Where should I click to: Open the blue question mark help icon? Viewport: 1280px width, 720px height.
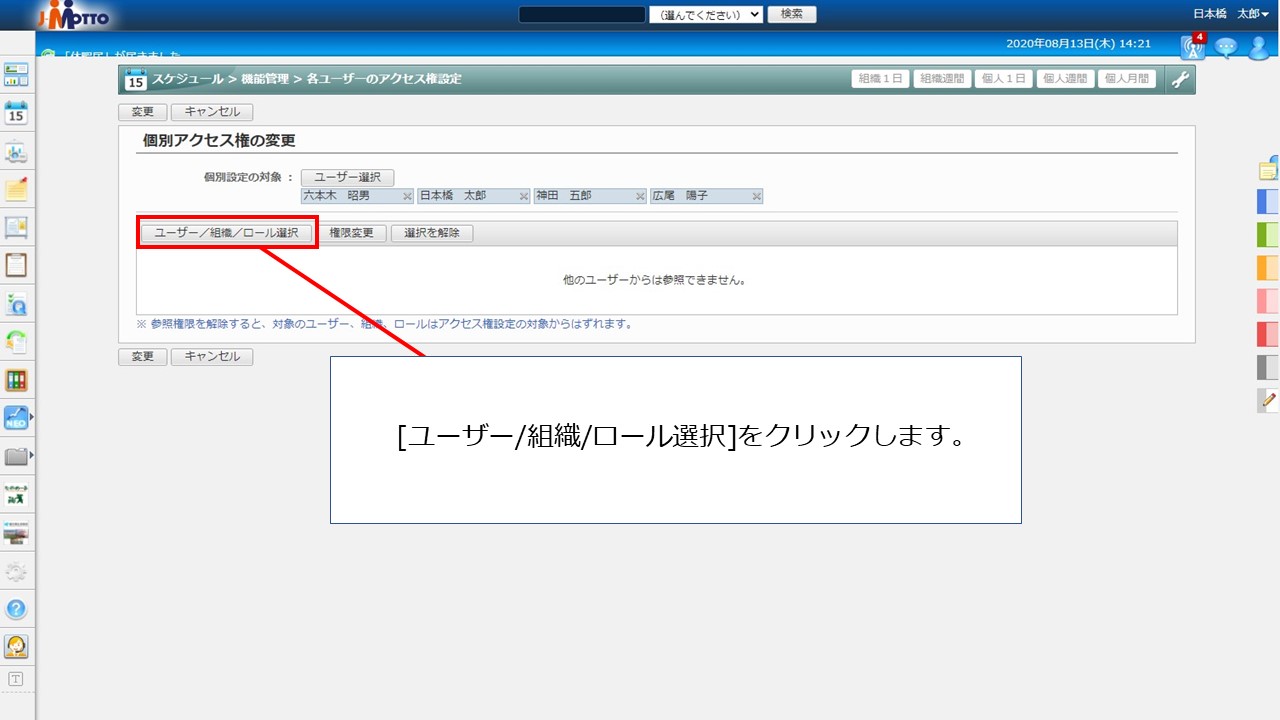tap(16, 609)
